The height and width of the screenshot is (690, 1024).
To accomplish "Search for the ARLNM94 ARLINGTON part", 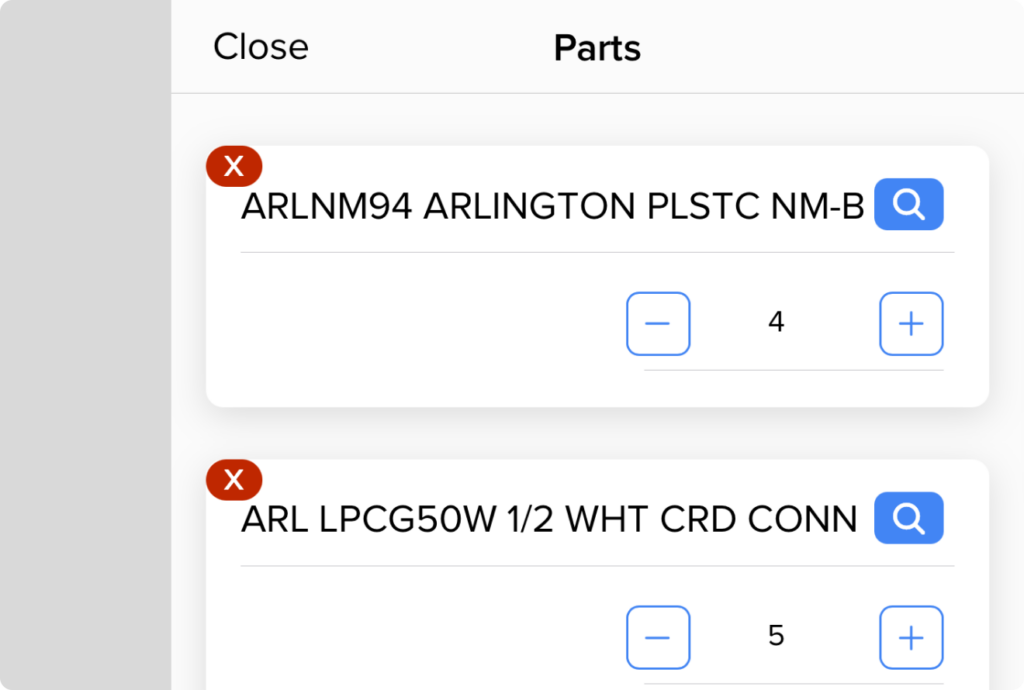I will tap(908, 205).
